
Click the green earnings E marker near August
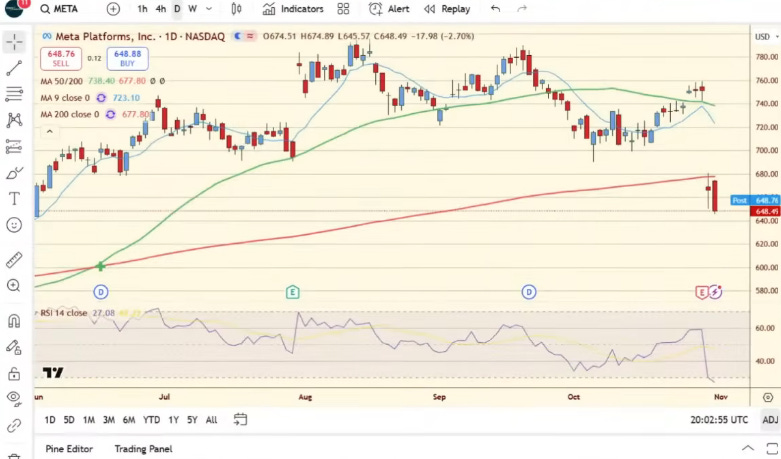(x=292, y=292)
